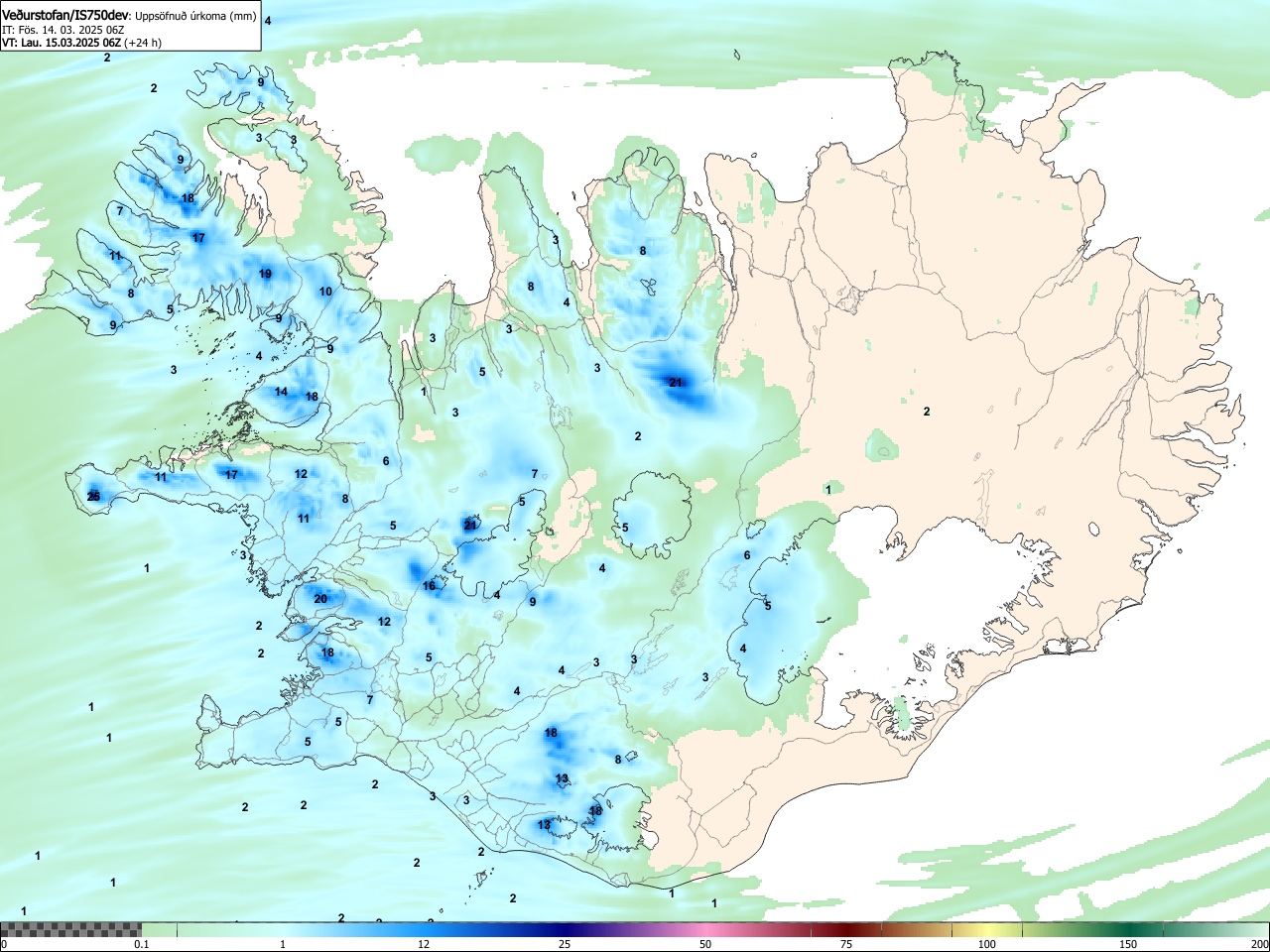Click the colorbar tick label 50
This screenshot has width=1270, height=952.
705,944
